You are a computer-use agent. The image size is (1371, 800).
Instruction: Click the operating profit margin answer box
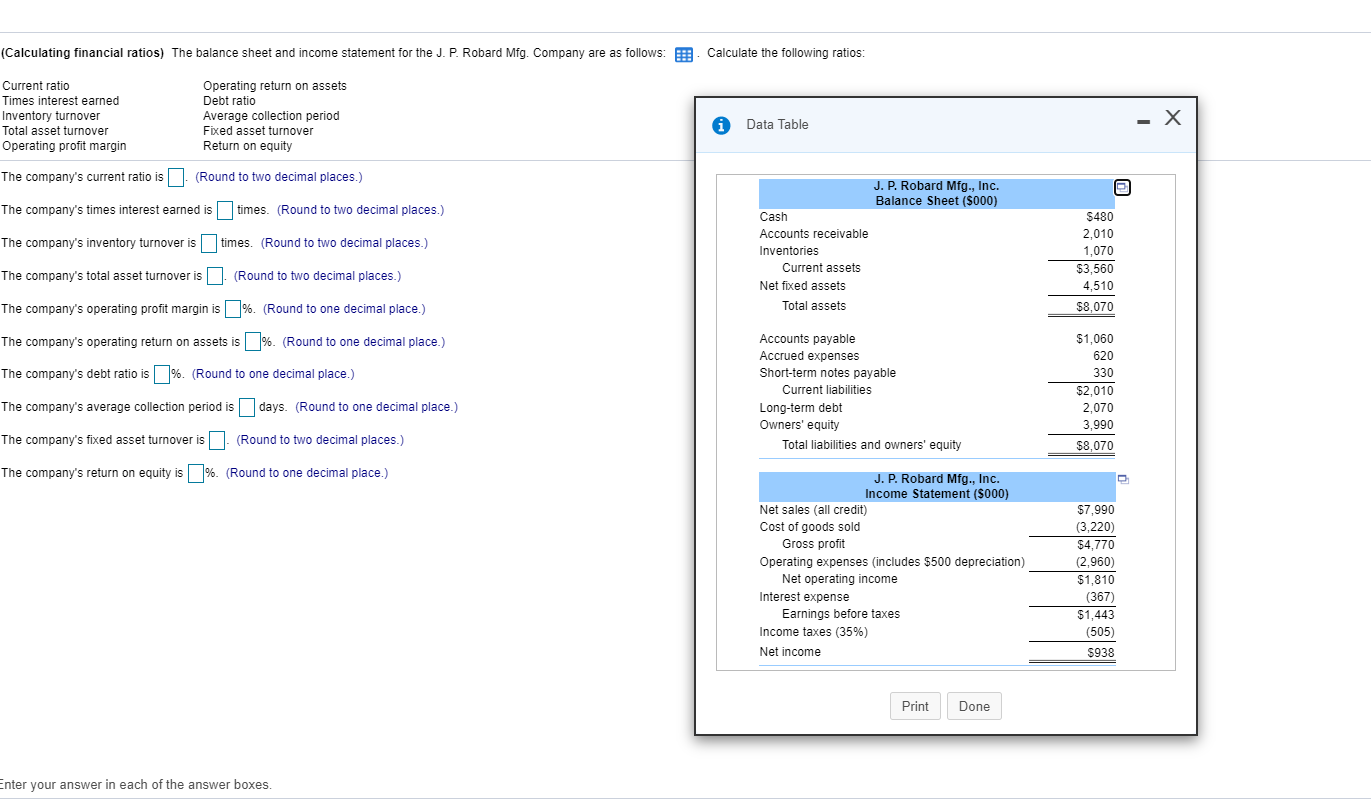click(231, 309)
